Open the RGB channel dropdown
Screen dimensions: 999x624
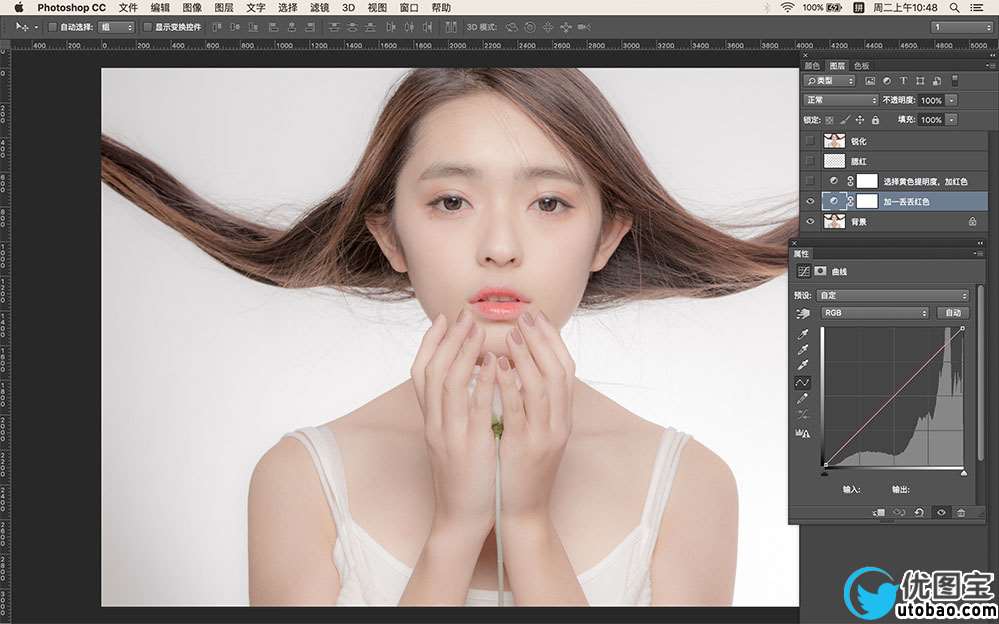(x=875, y=313)
